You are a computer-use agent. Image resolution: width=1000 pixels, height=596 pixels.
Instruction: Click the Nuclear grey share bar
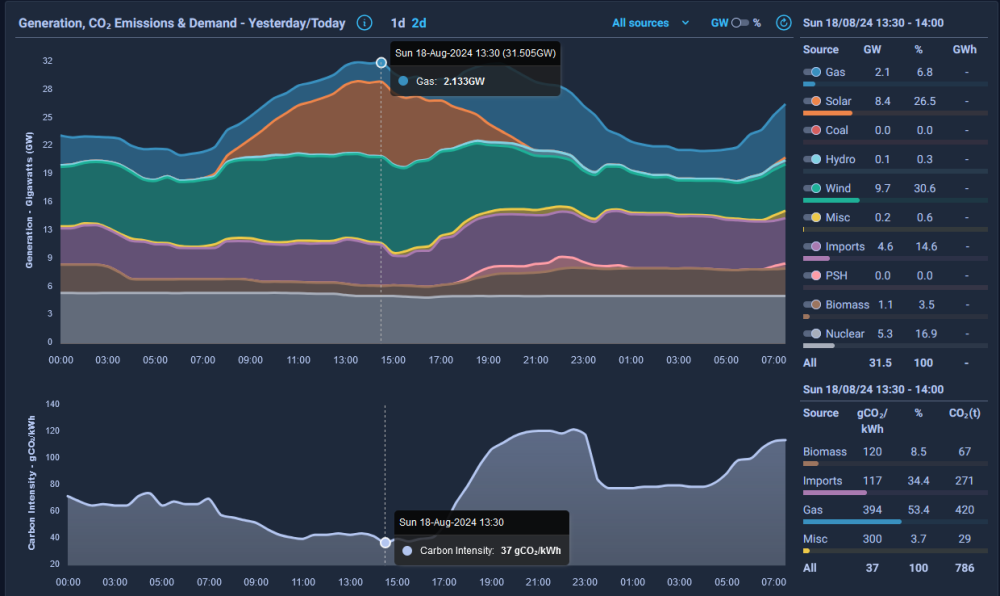pos(818,345)
